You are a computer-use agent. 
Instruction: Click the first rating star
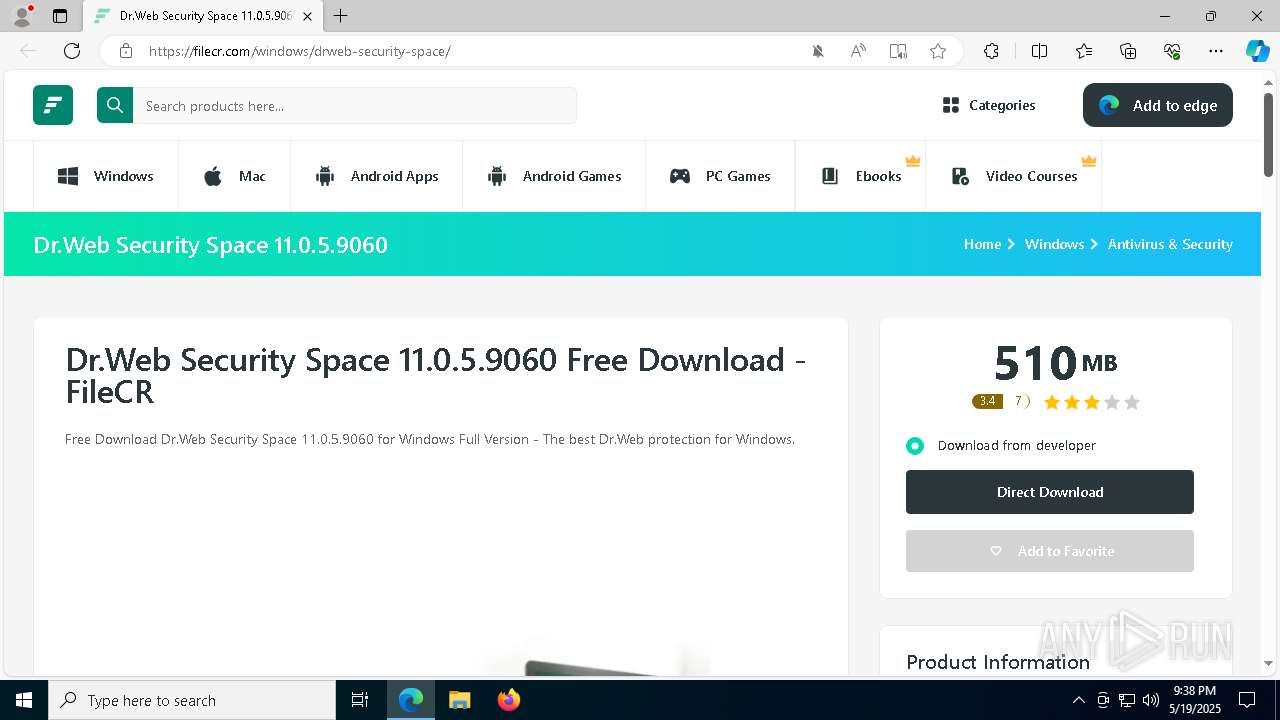click(x=1052, y=402)
